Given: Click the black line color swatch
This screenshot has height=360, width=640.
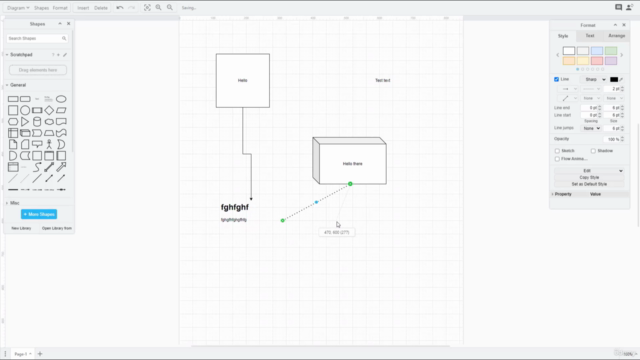Looking at the screenshot, I should (x=613, y=80).
